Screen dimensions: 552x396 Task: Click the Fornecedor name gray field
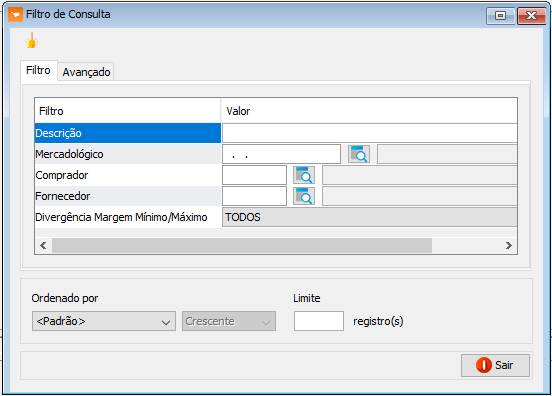point(420,196)
